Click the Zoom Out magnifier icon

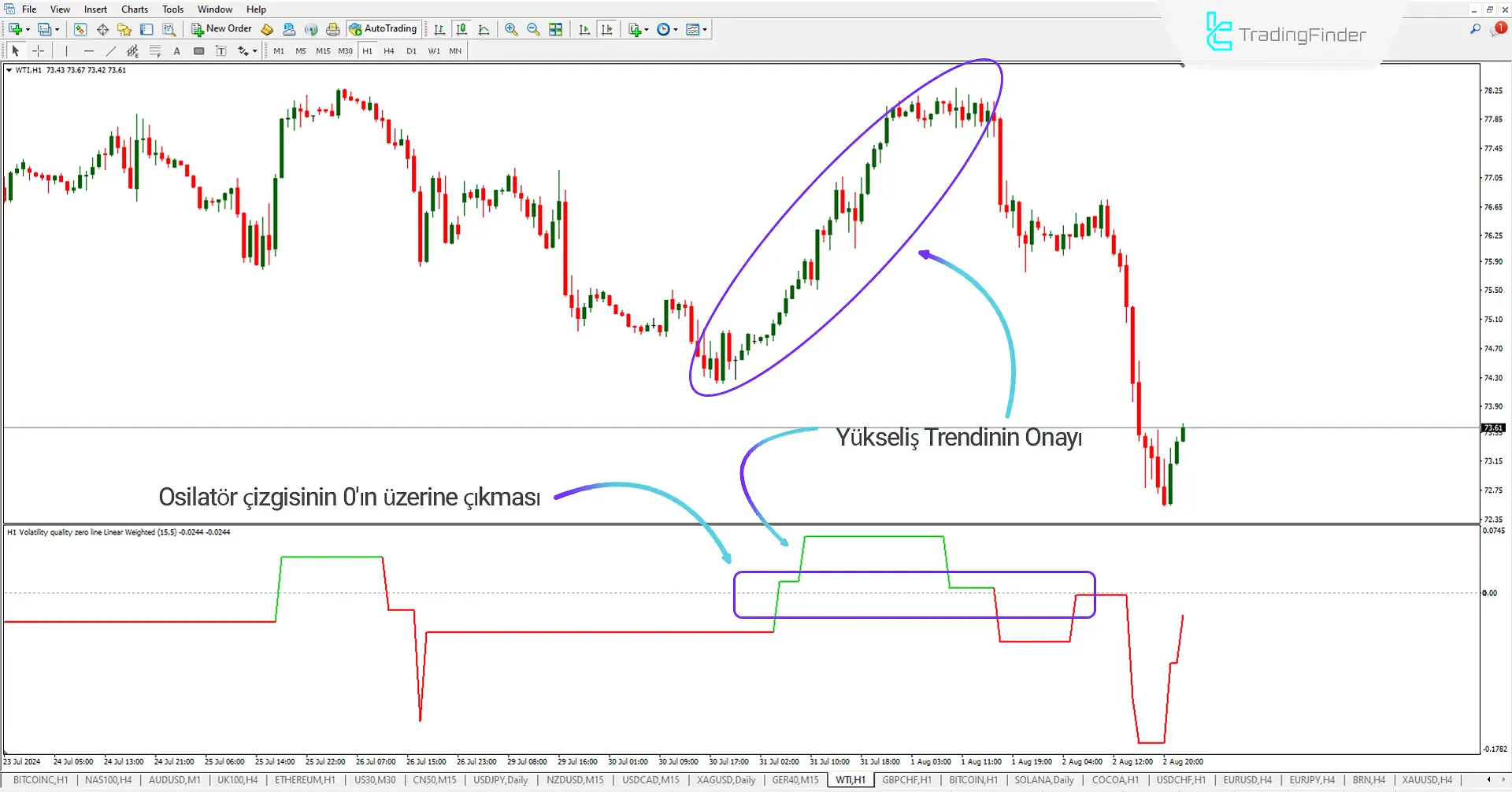533,29
